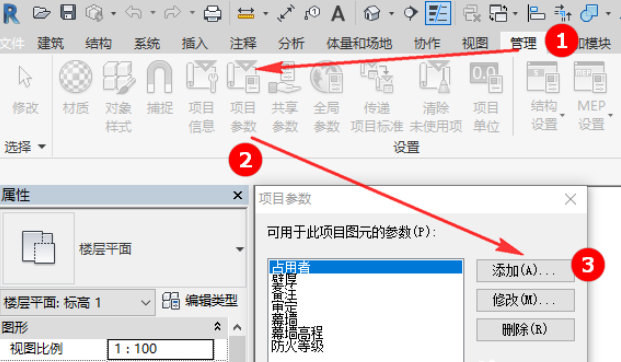
Task: Undo the last action
Action: [x=134, y=13]
